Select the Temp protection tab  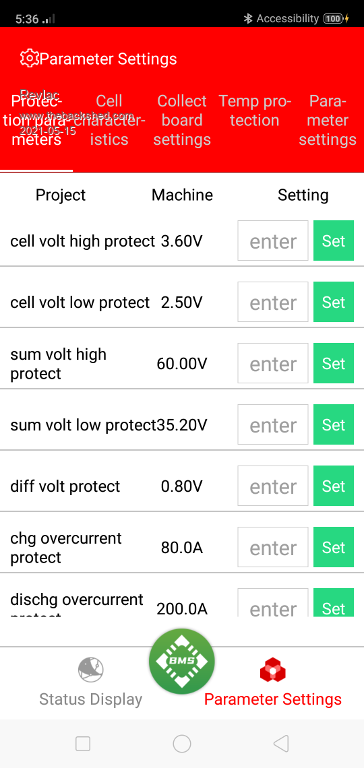pos(255,110)
